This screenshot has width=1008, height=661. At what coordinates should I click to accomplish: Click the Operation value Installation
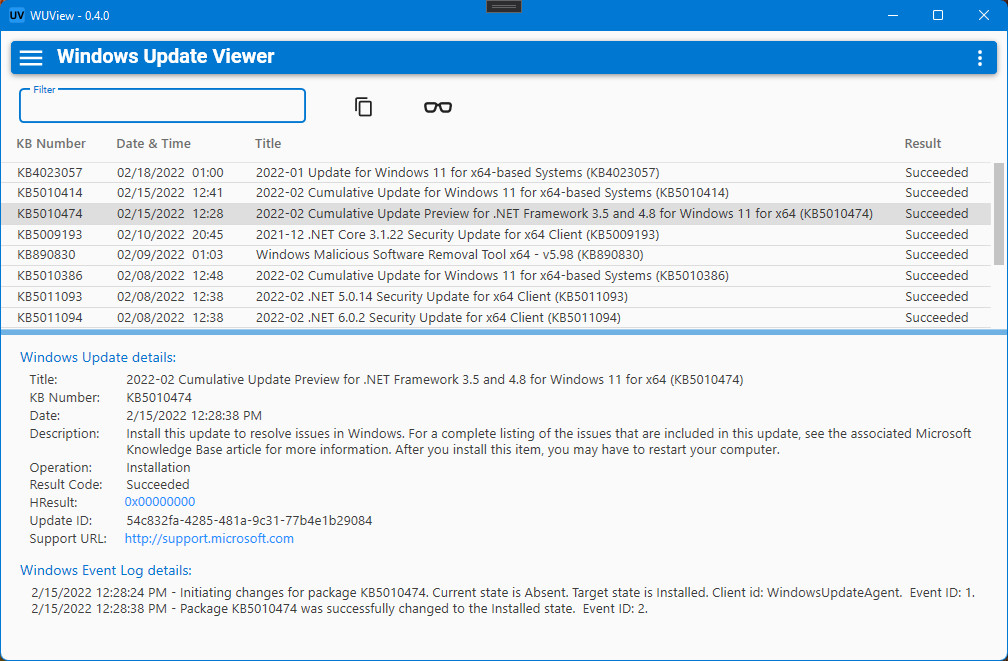click(158, 467)
